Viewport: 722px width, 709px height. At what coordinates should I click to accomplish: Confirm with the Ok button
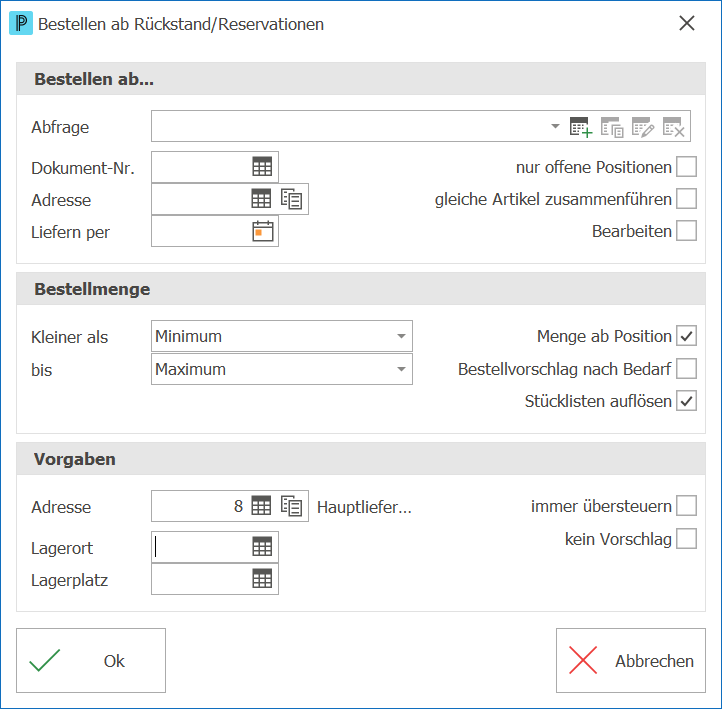(91, 660)
